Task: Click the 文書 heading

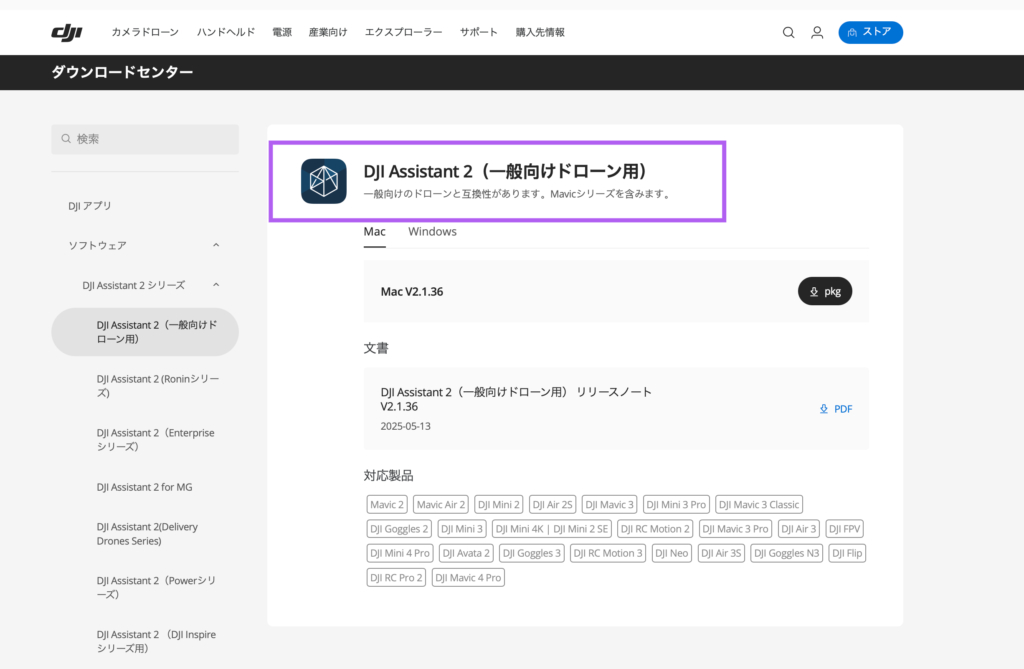Action: [376, 348]
